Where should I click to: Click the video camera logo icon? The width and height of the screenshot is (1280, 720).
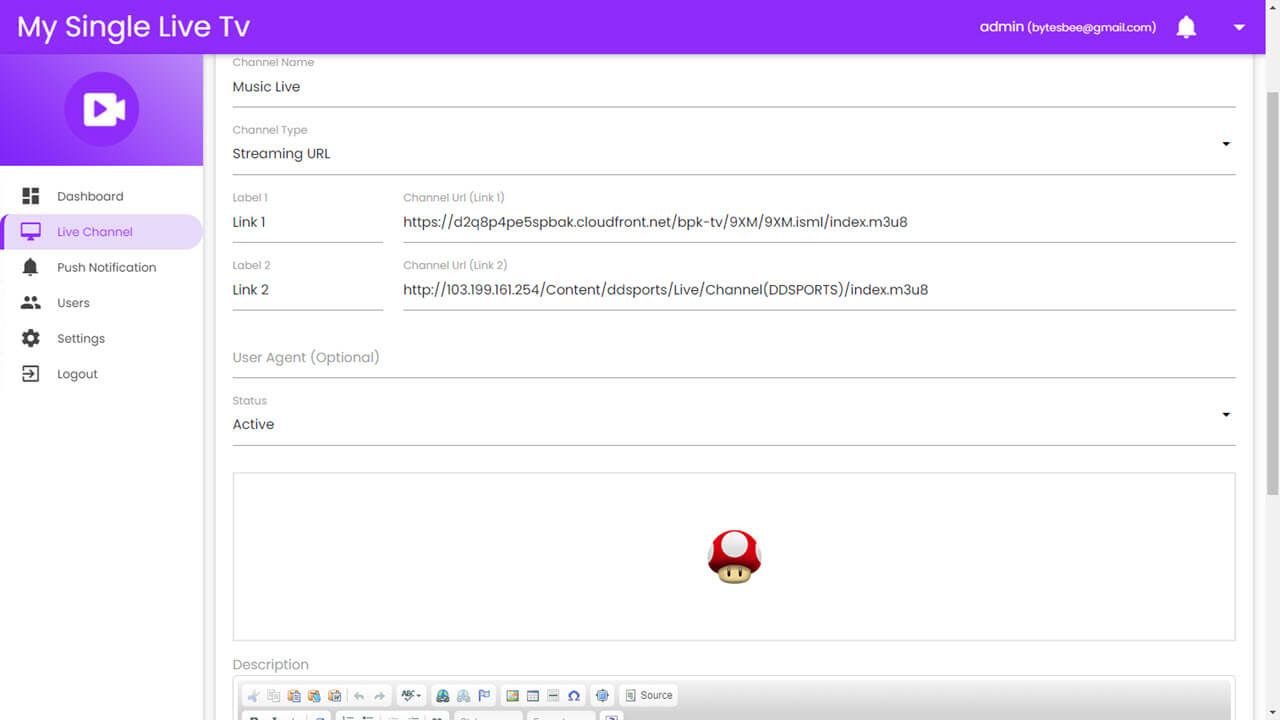pos(102,109)
